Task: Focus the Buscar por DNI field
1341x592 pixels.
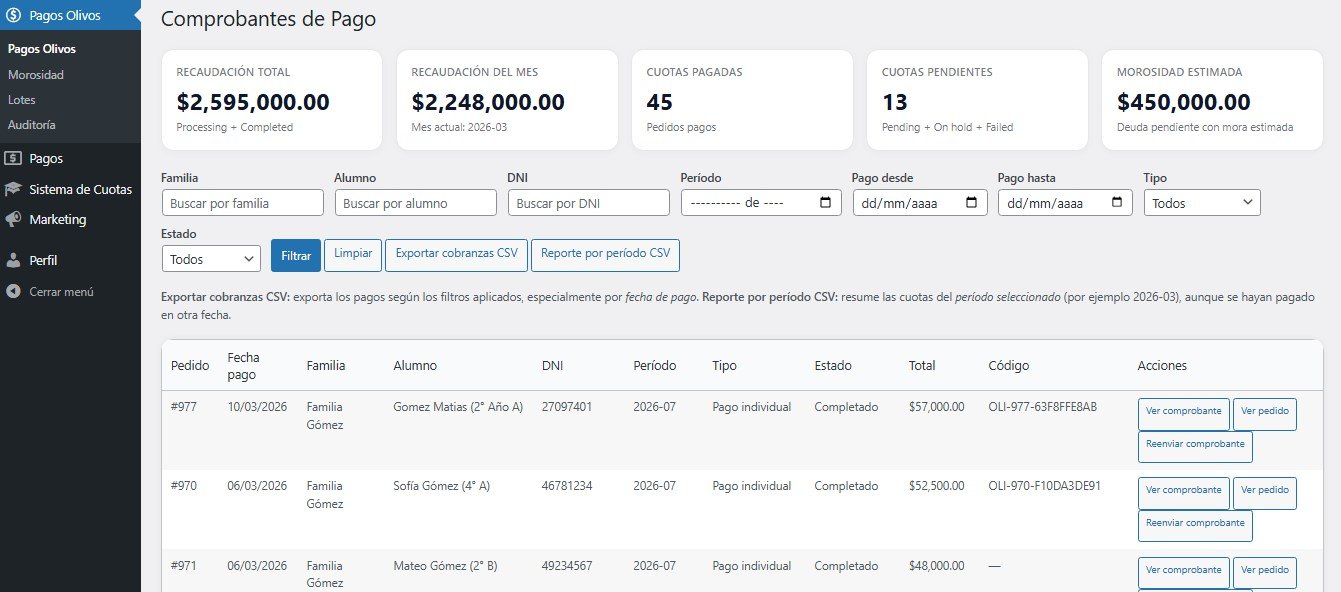Action: (589, 203)
